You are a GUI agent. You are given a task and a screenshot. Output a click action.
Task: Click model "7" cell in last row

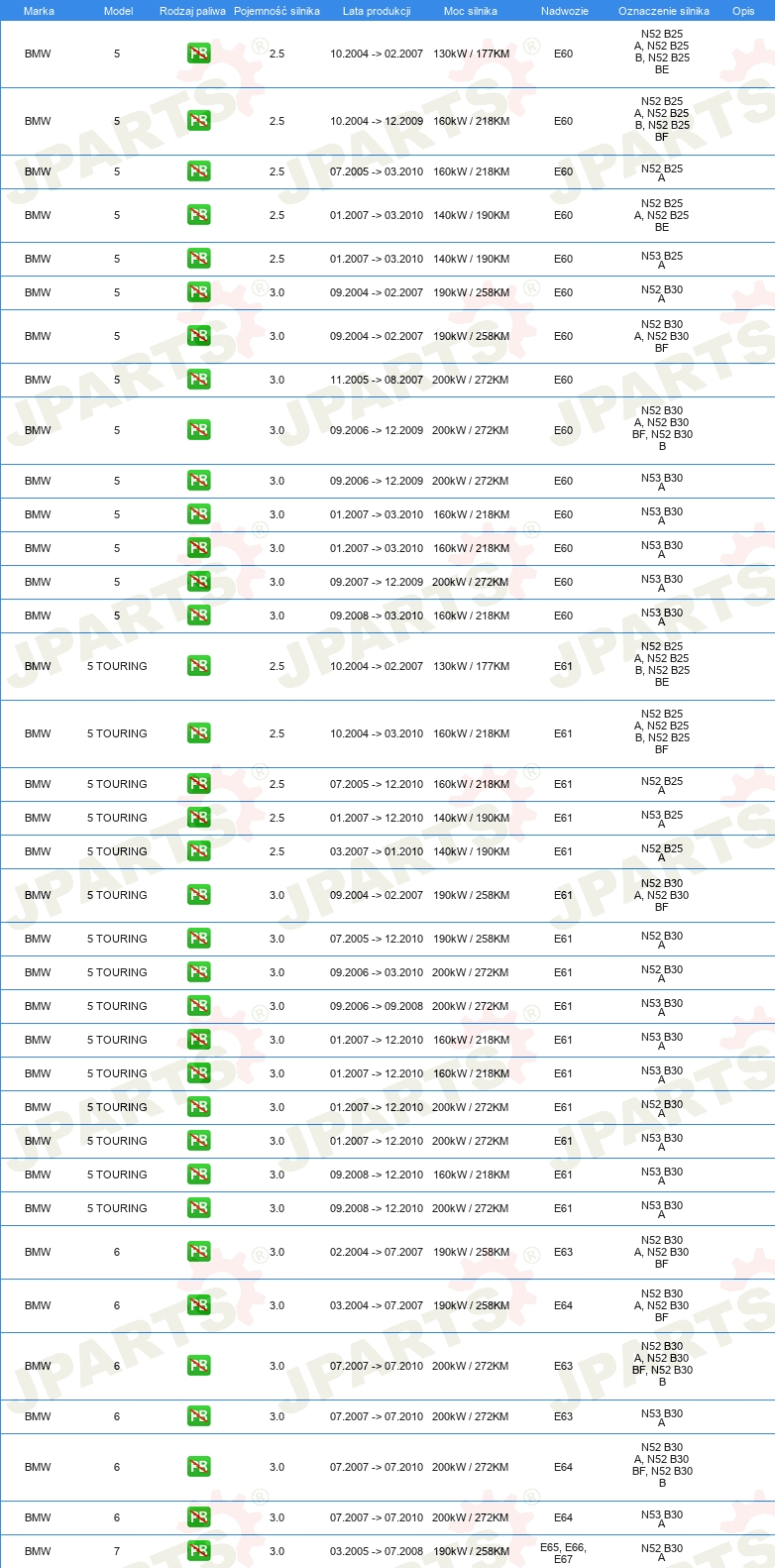[117, 1551]
